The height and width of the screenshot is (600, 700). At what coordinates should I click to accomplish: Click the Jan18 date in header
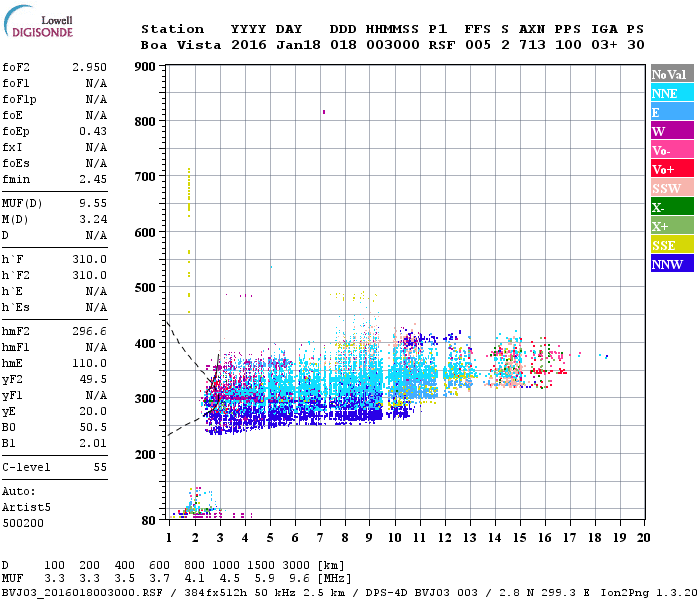click(298, 45)
